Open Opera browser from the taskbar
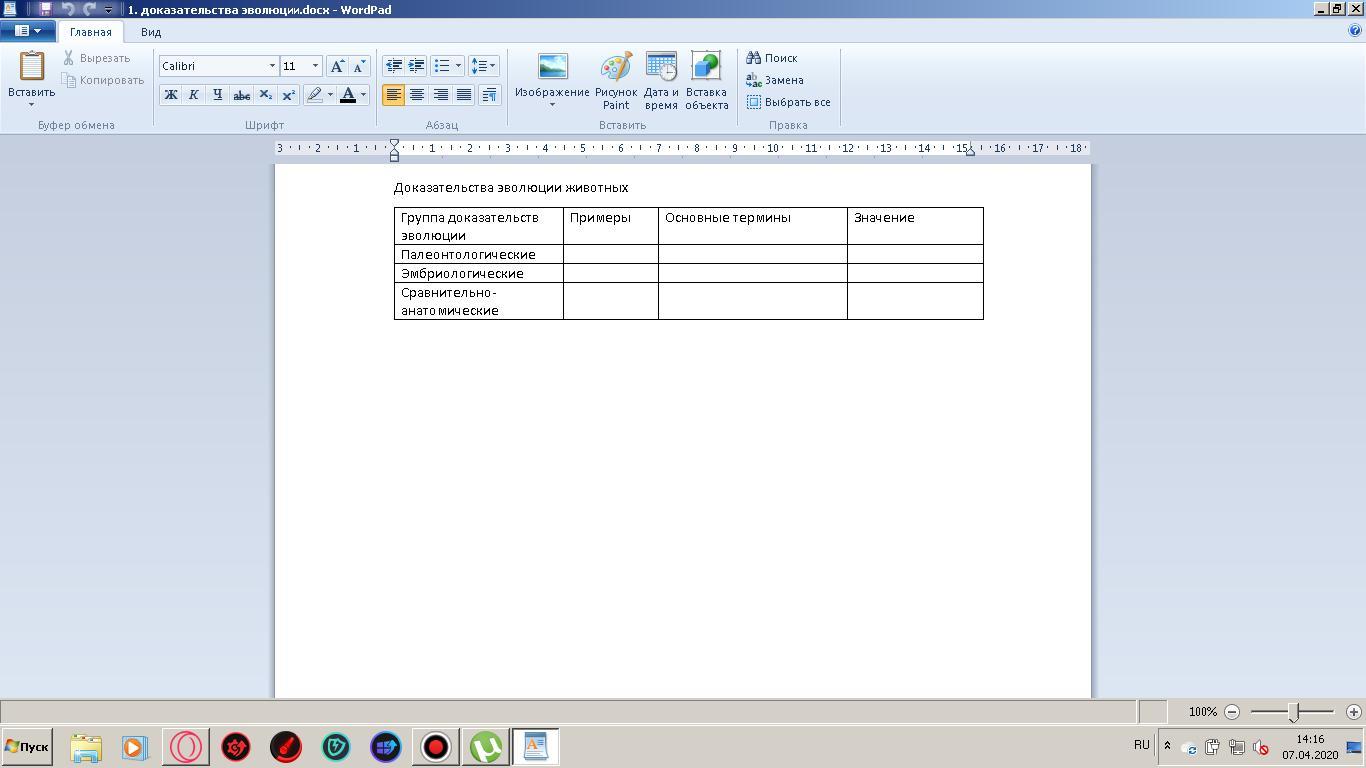This screenshot has height=768, width=1366. pos(186,747)
